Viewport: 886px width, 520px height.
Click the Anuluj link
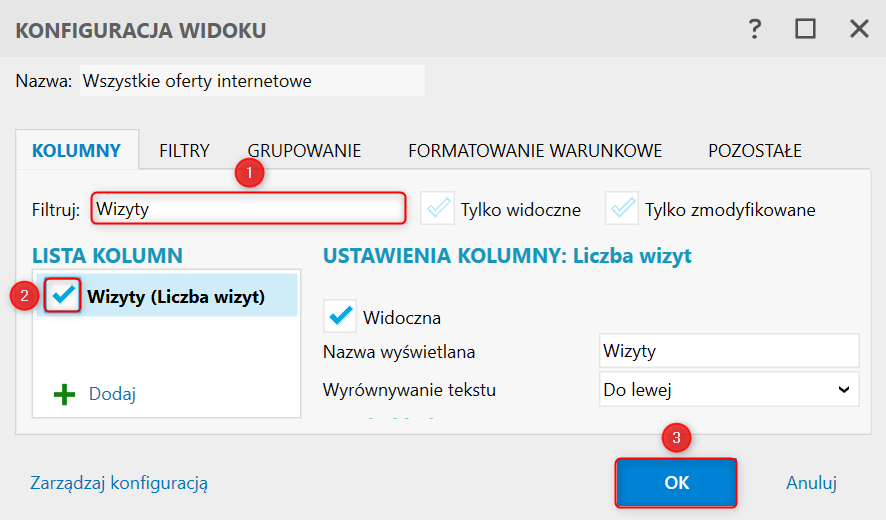(x=811, y=482)
